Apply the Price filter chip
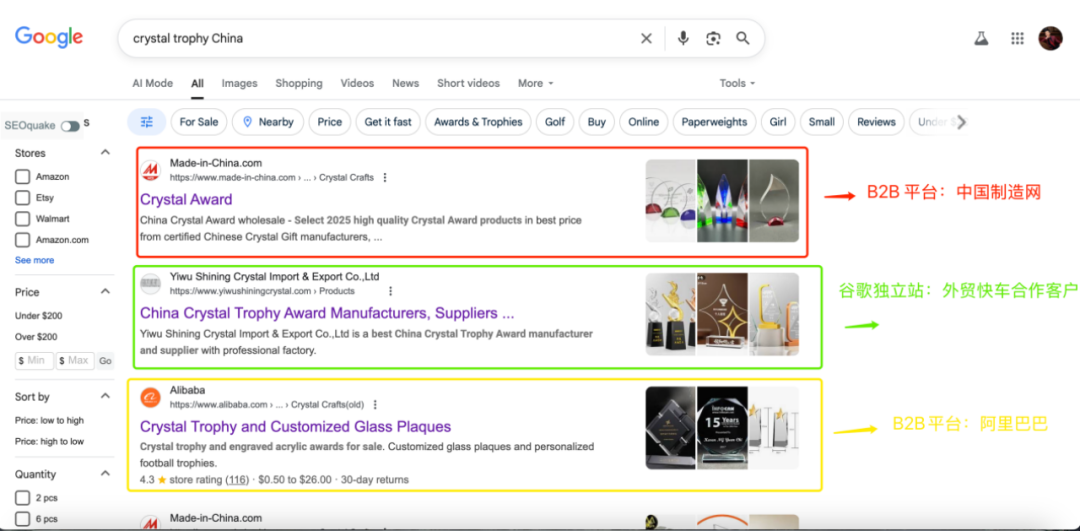This screenshot has width=1080, height=531. 330,122
